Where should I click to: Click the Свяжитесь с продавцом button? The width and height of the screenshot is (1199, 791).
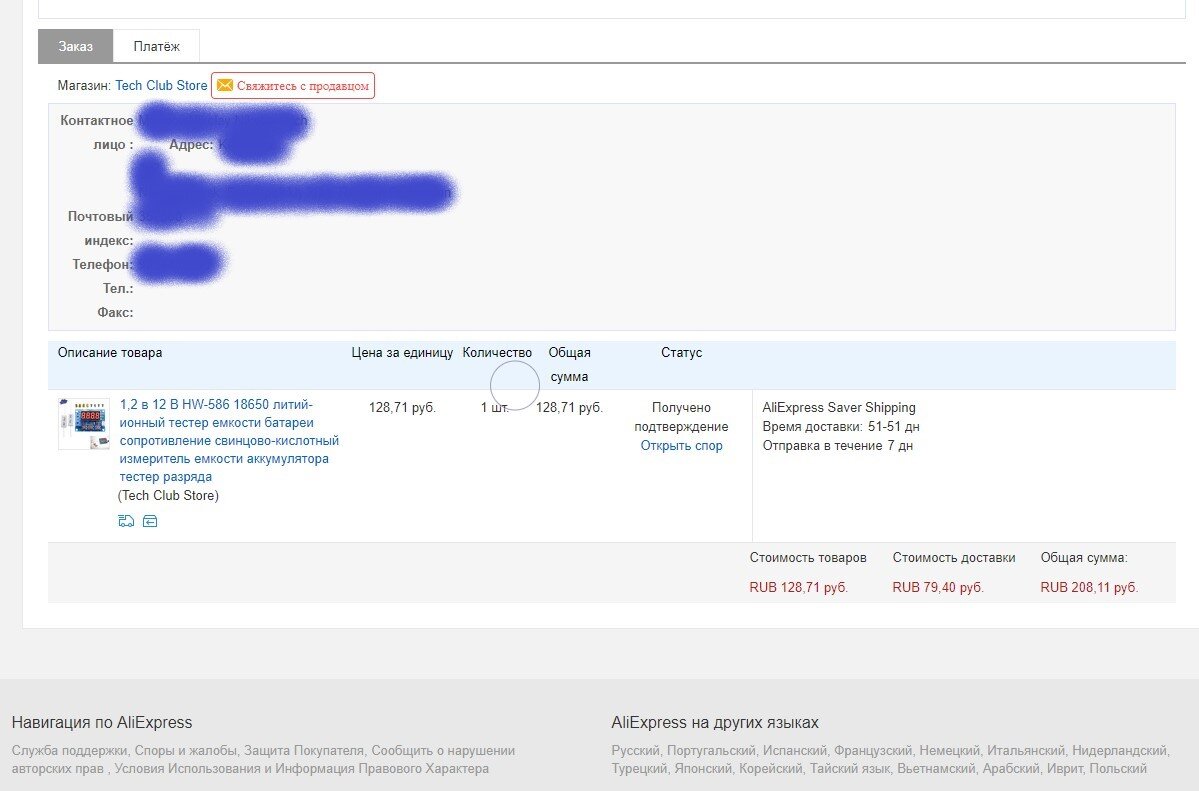[x=293, y=86]
